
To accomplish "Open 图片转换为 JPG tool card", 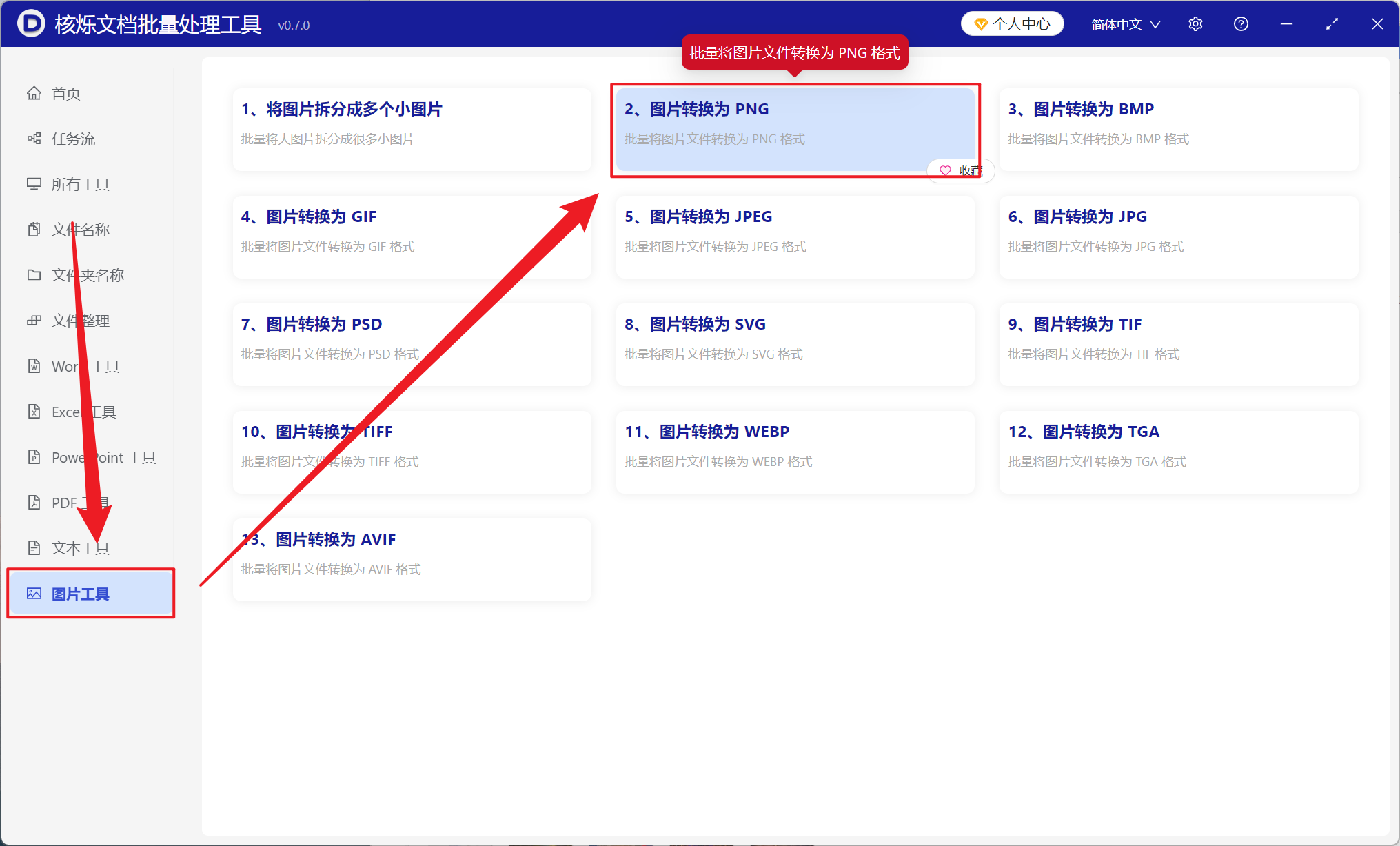I will (1179, 237).
